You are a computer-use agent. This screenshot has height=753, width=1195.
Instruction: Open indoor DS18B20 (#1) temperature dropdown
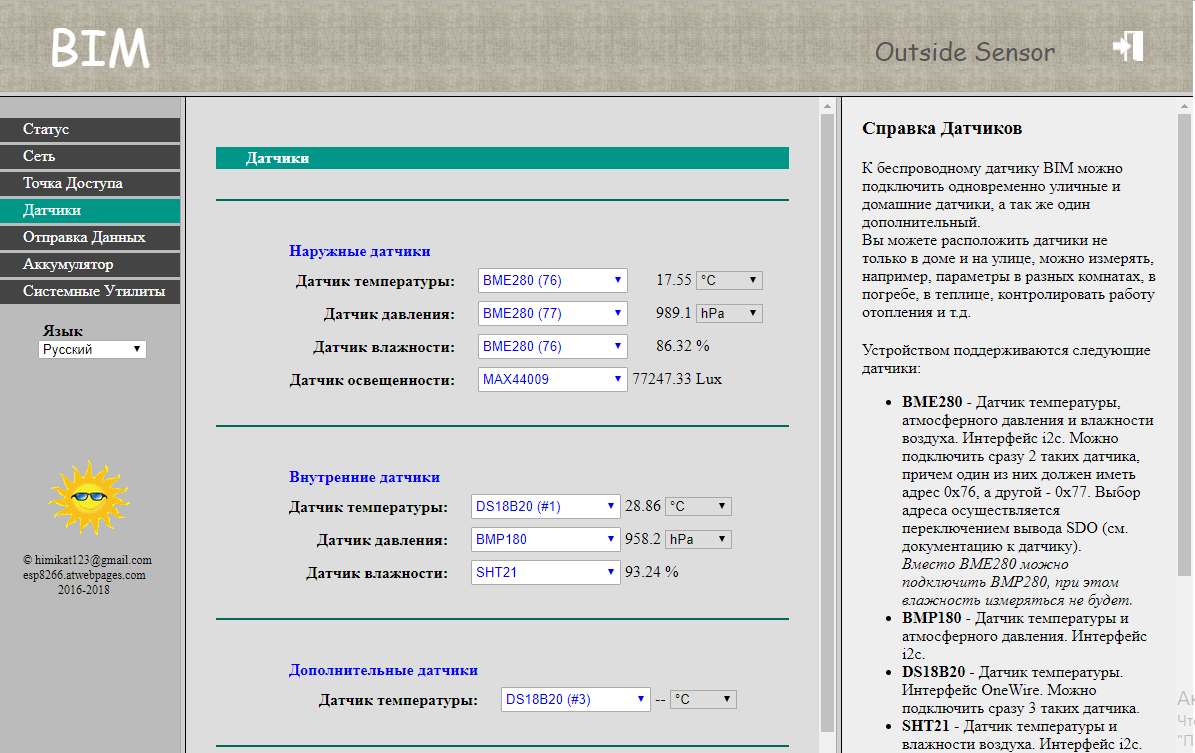coord(545,507)
